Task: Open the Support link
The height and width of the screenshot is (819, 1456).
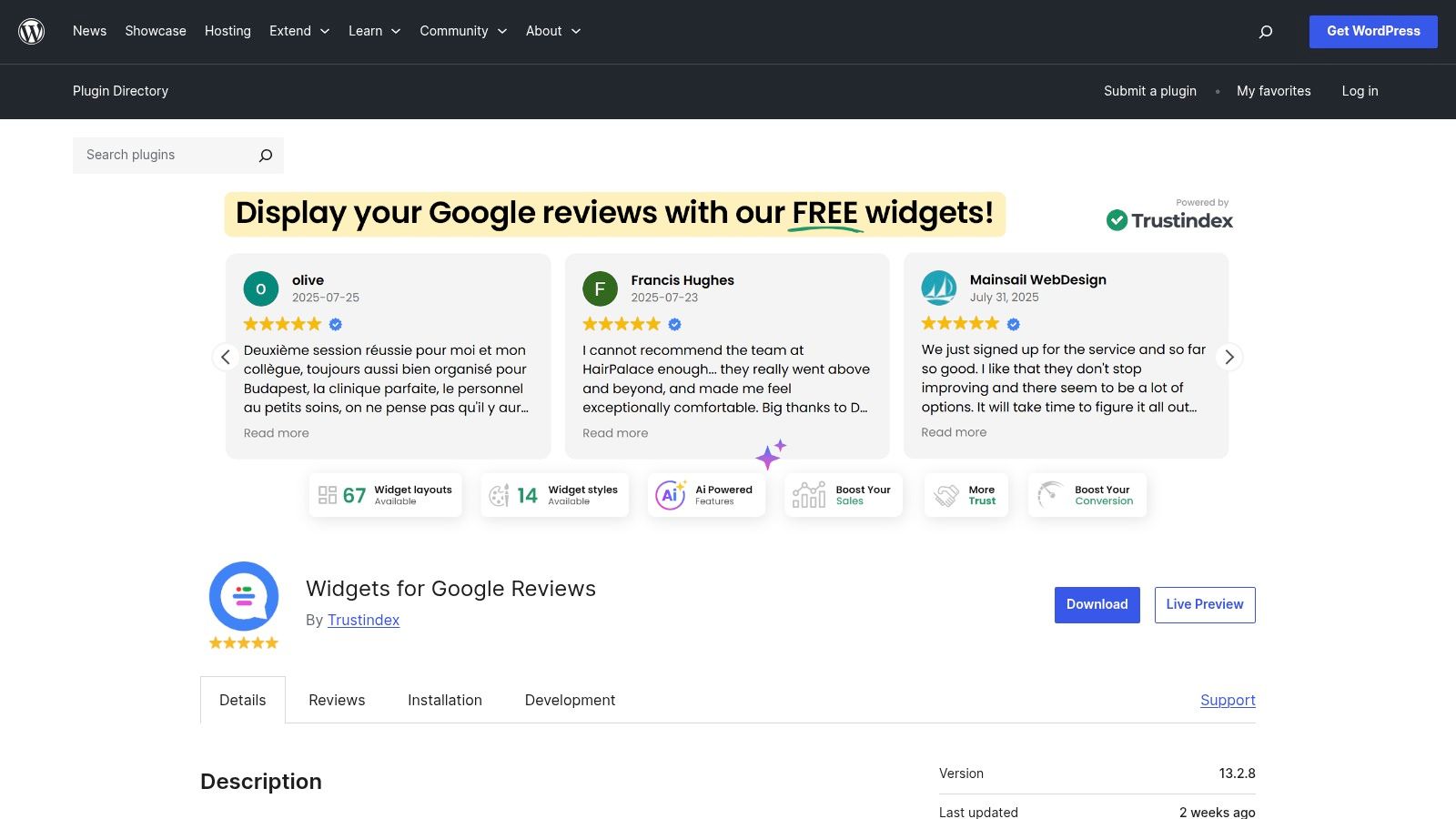Action: click(1228, 700)
